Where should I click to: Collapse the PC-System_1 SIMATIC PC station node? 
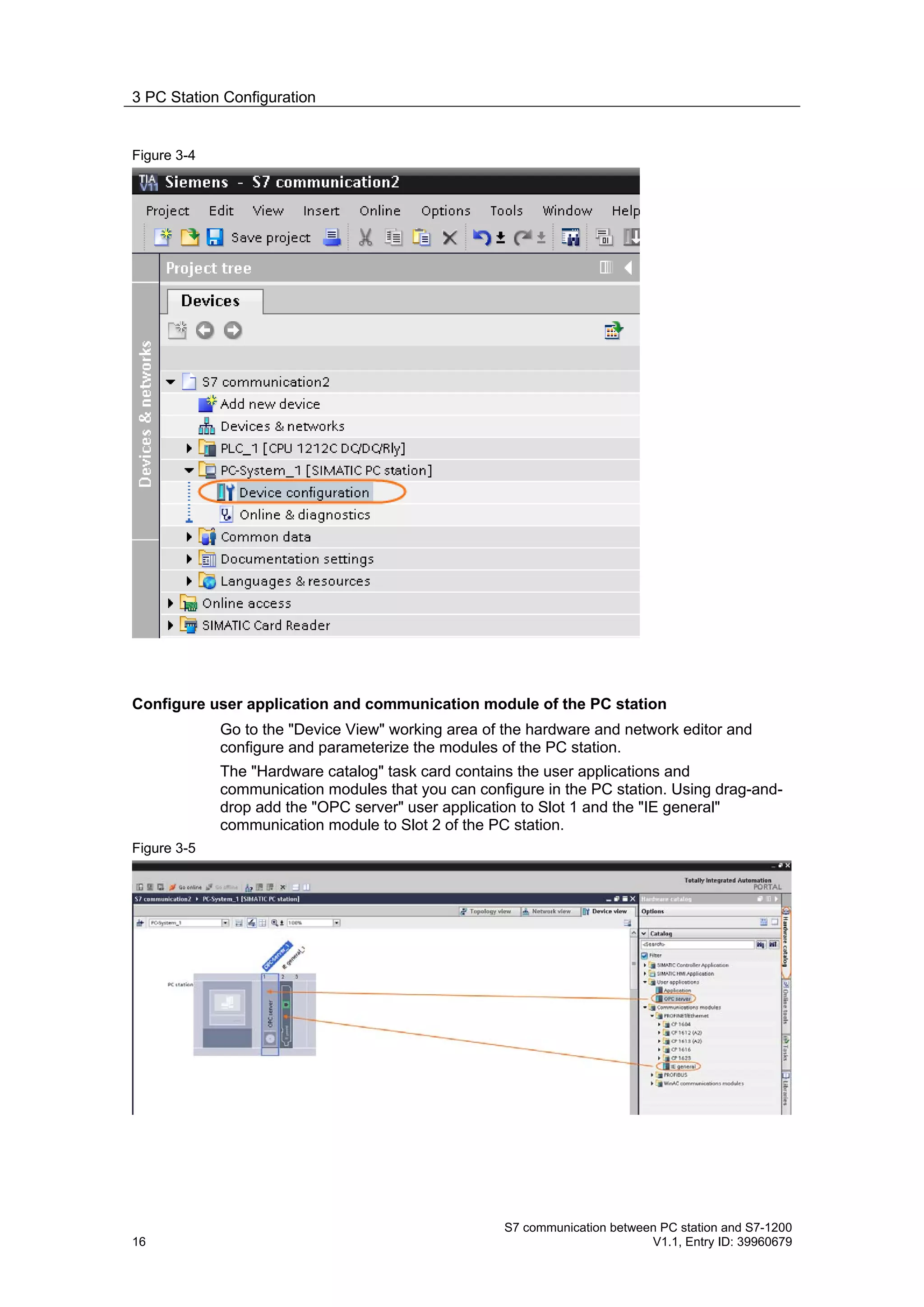[189, 471]
